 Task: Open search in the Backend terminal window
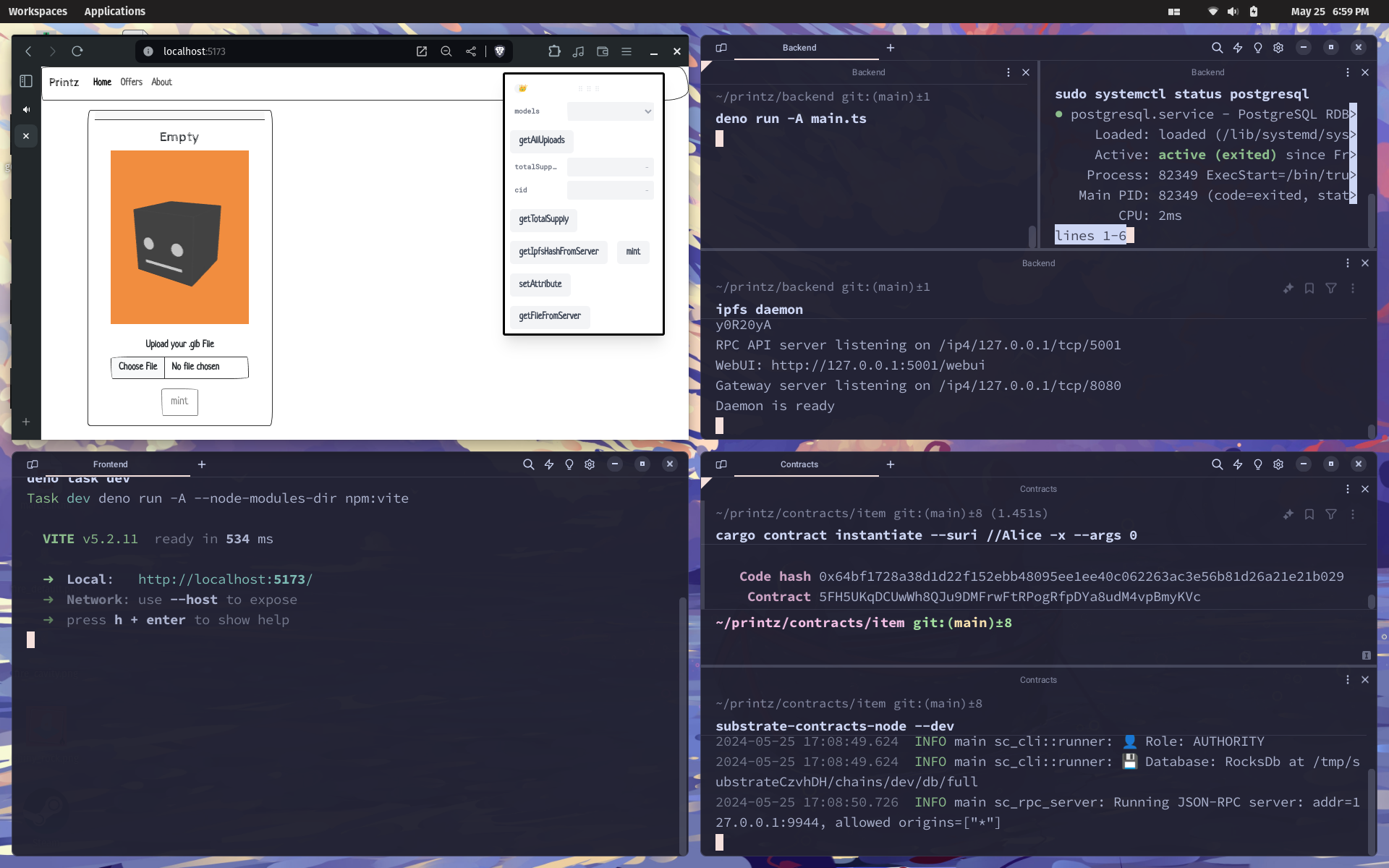tap(1218, 48)
